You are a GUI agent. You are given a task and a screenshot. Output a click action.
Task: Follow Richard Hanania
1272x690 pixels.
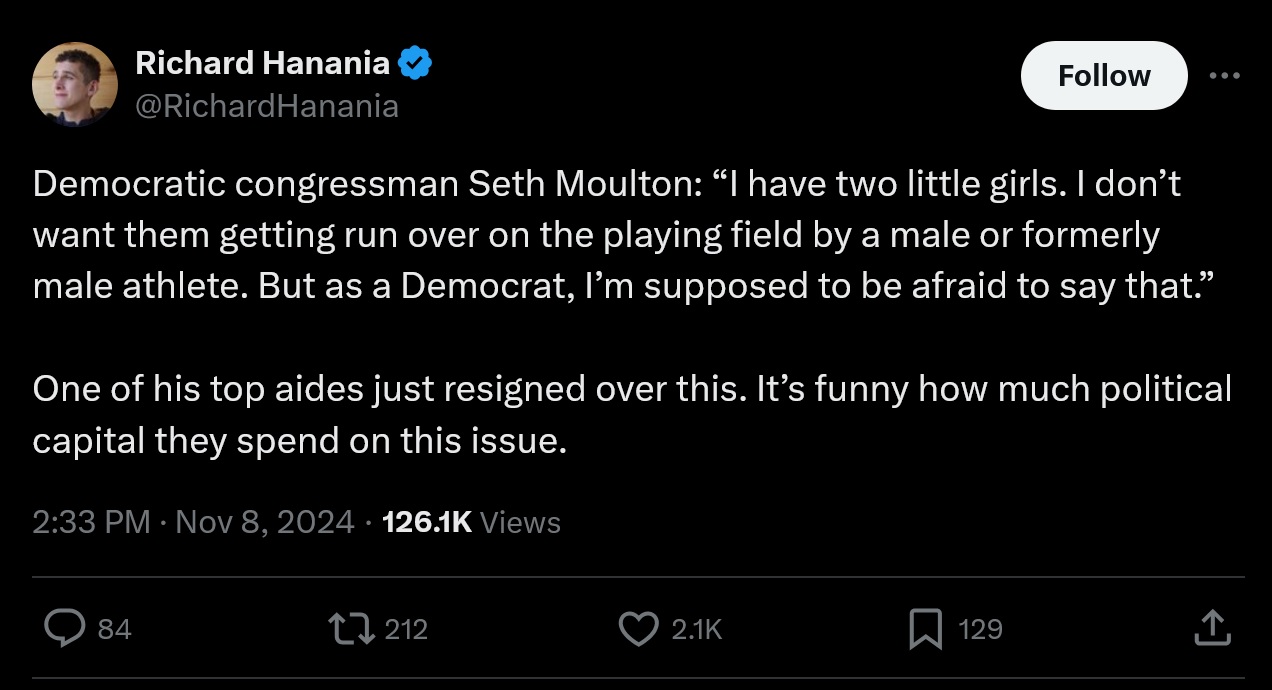coord(1103,76)
